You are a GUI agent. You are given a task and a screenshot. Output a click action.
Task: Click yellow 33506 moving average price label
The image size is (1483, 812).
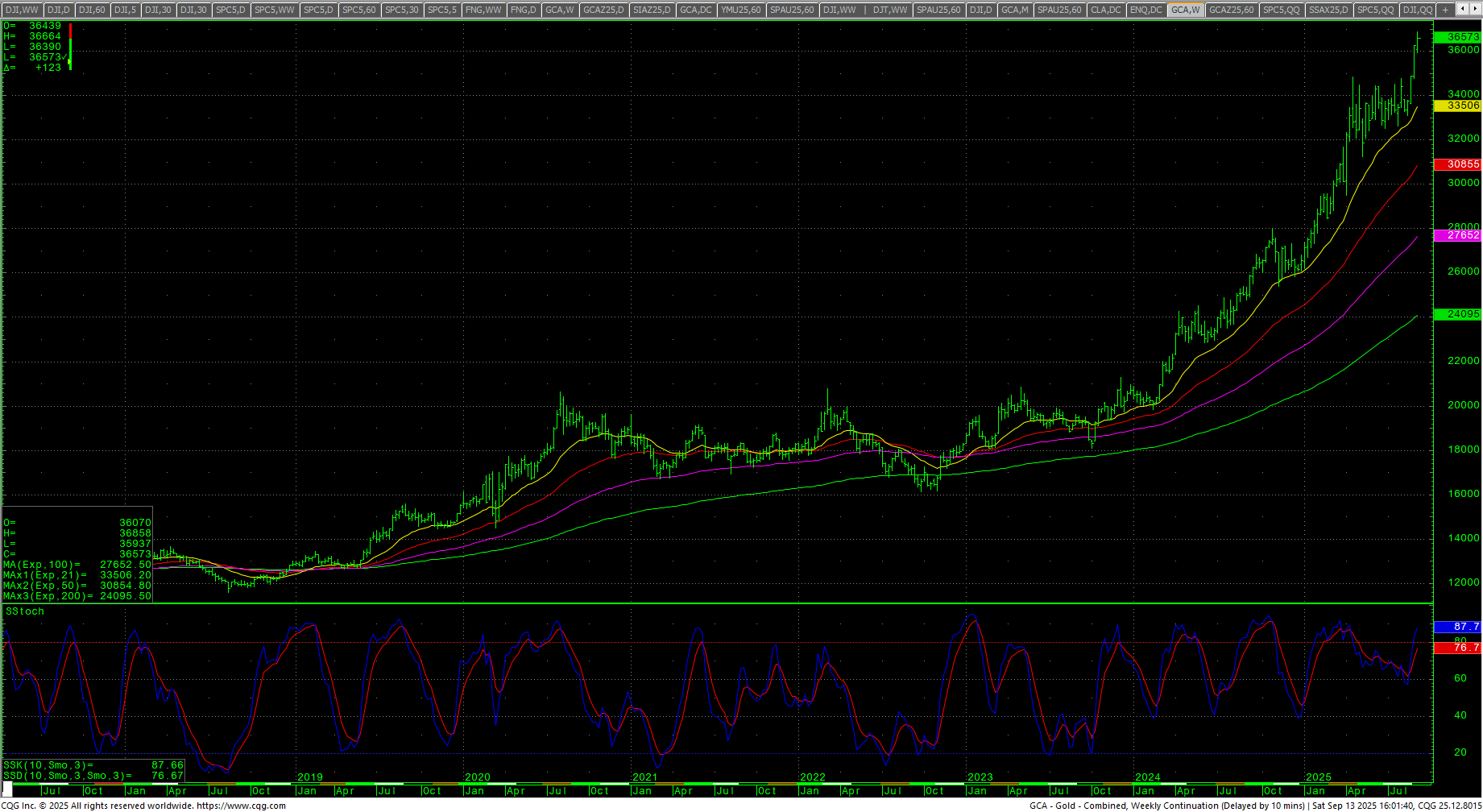1458,106
